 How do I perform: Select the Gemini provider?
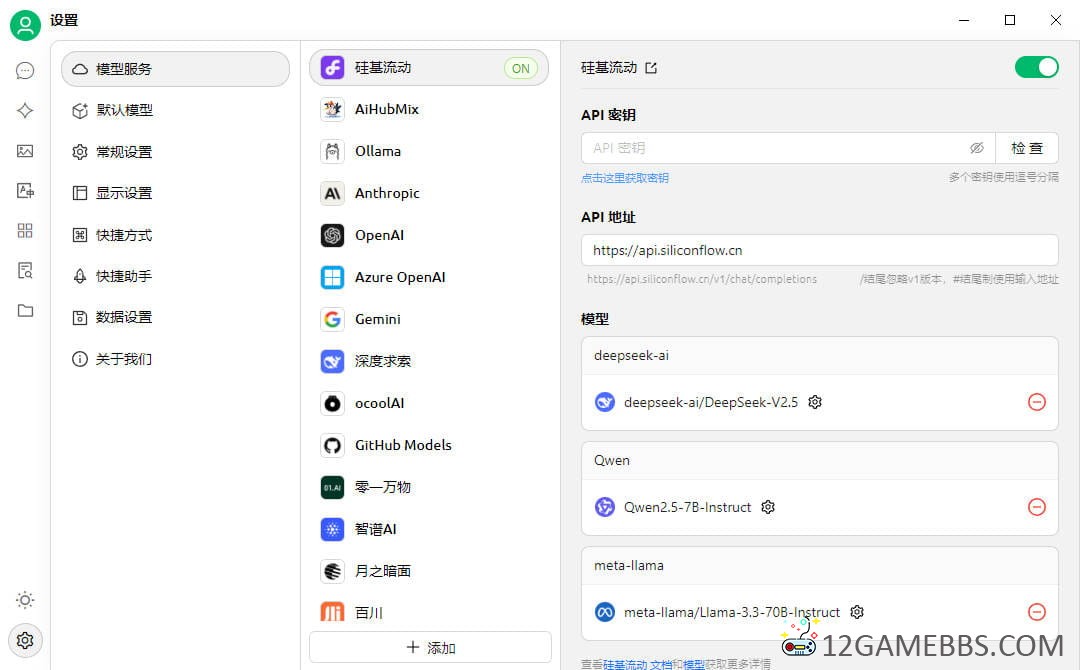(429, 320)
